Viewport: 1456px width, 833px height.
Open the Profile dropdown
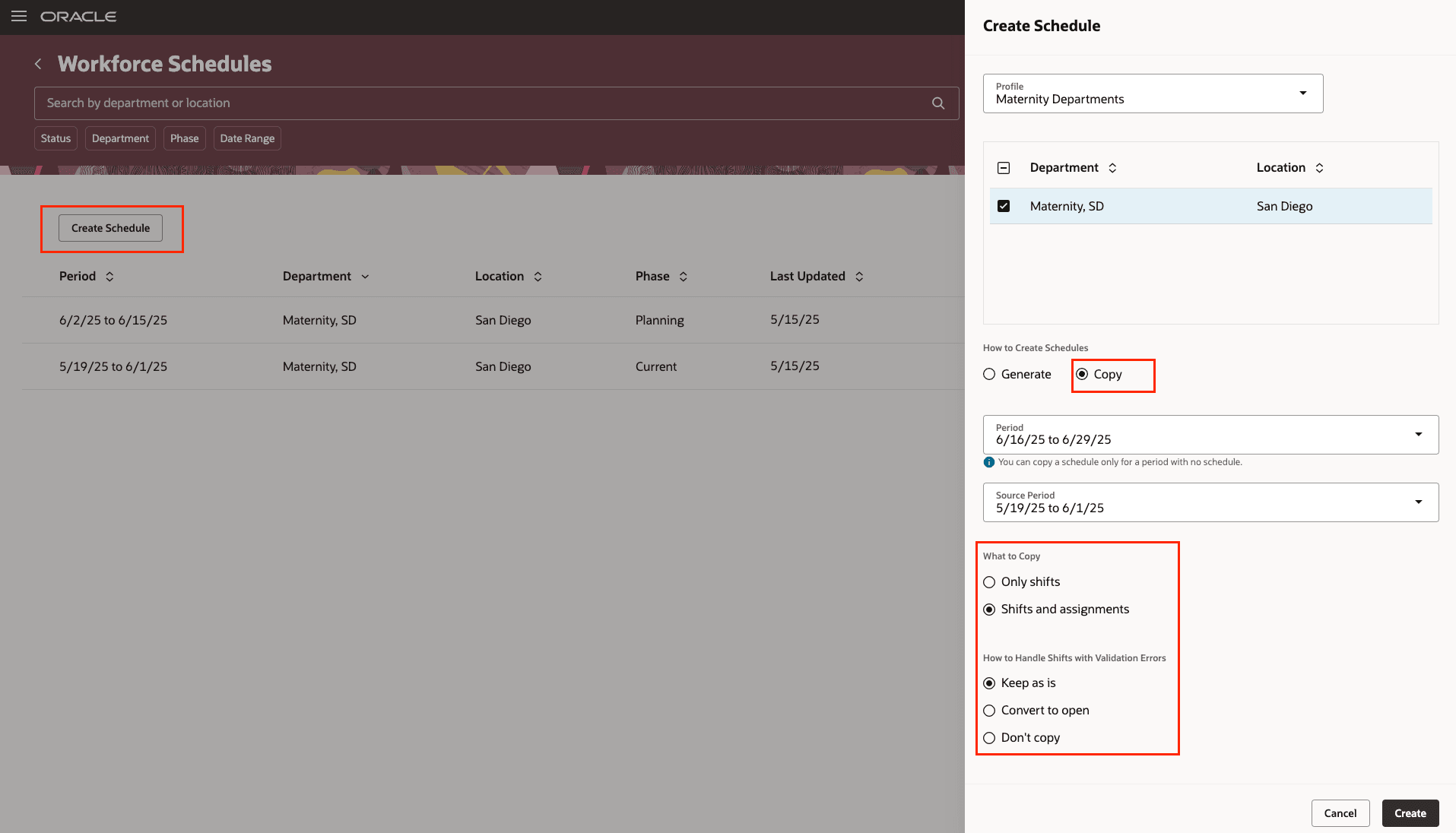pos(1153,93)
